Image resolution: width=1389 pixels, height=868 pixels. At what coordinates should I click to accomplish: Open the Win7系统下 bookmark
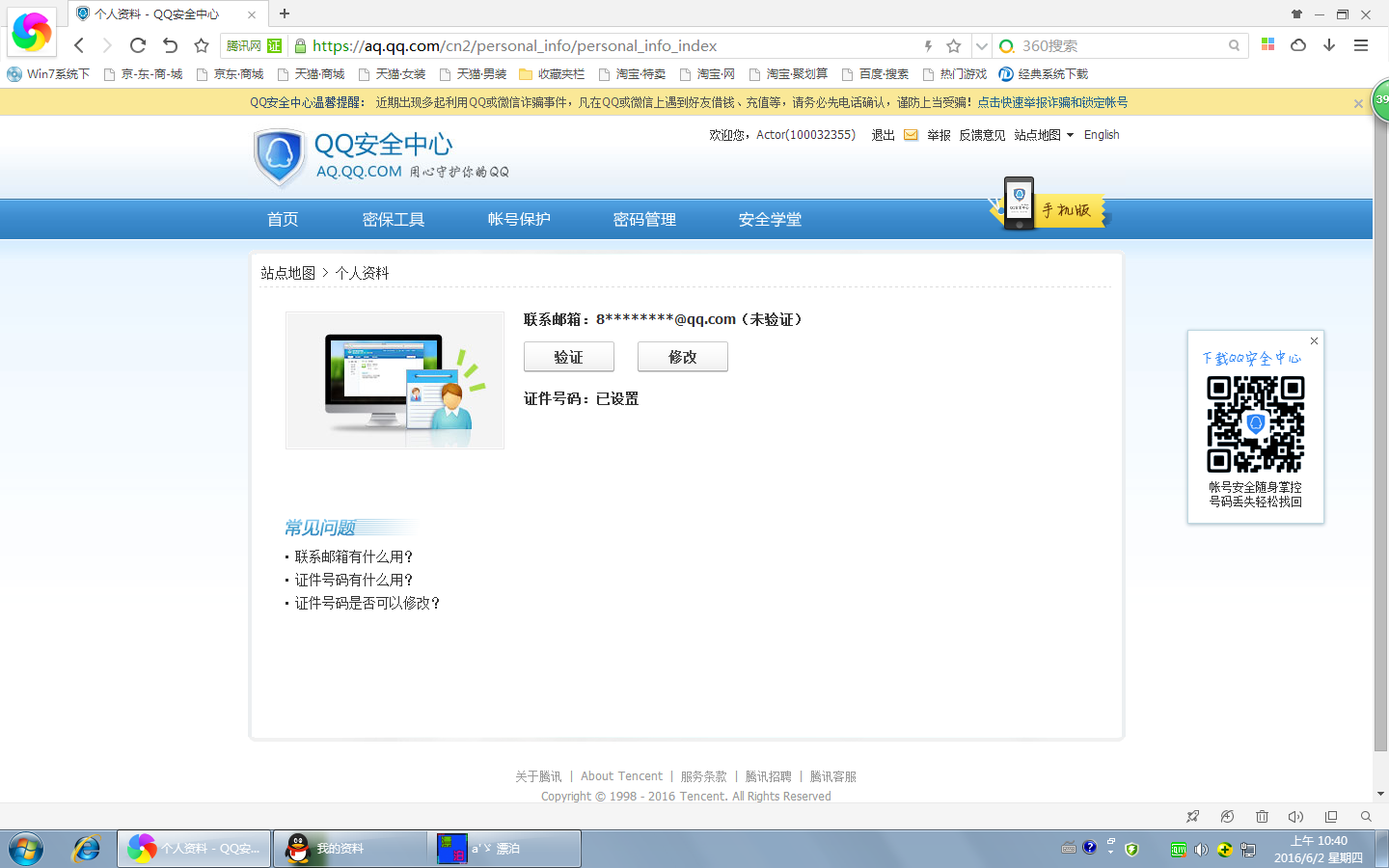(48, 74)
